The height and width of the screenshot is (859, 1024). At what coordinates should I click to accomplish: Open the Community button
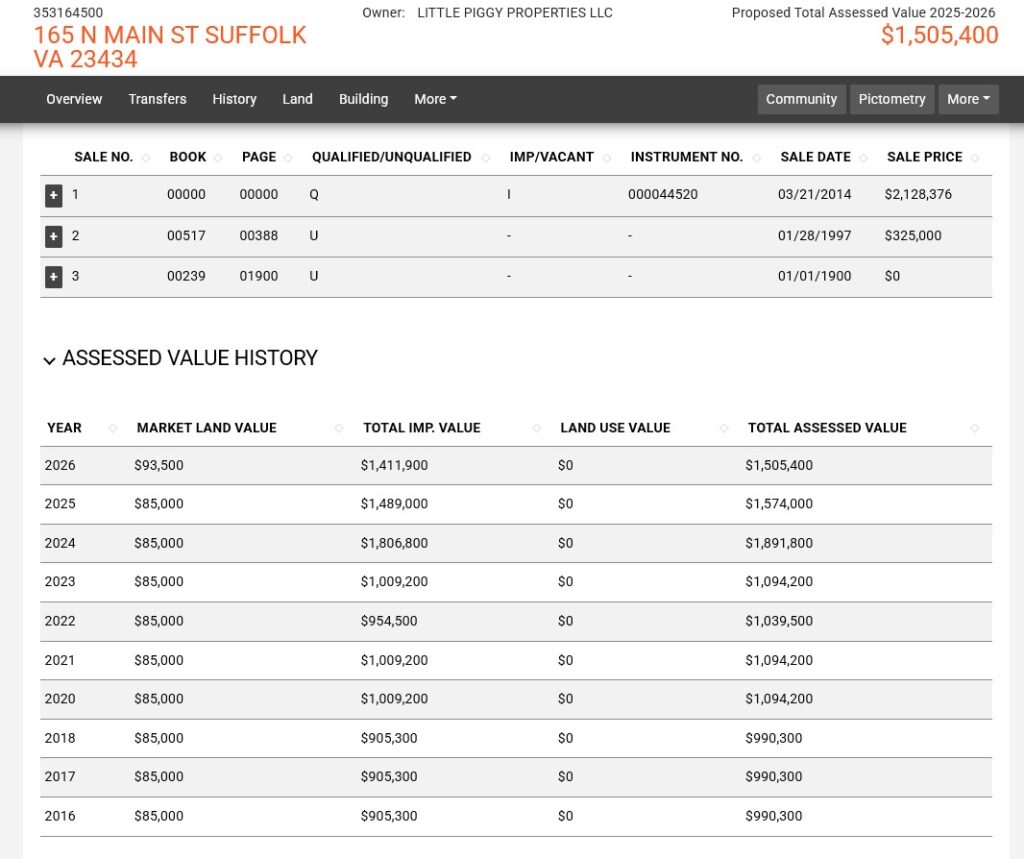point(801,99)
